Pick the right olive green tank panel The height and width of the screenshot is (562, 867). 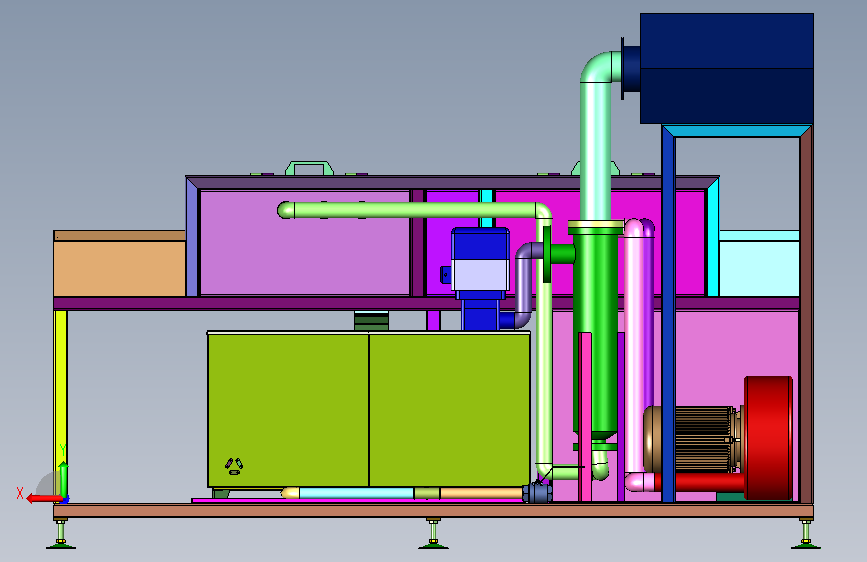point(450,410)
